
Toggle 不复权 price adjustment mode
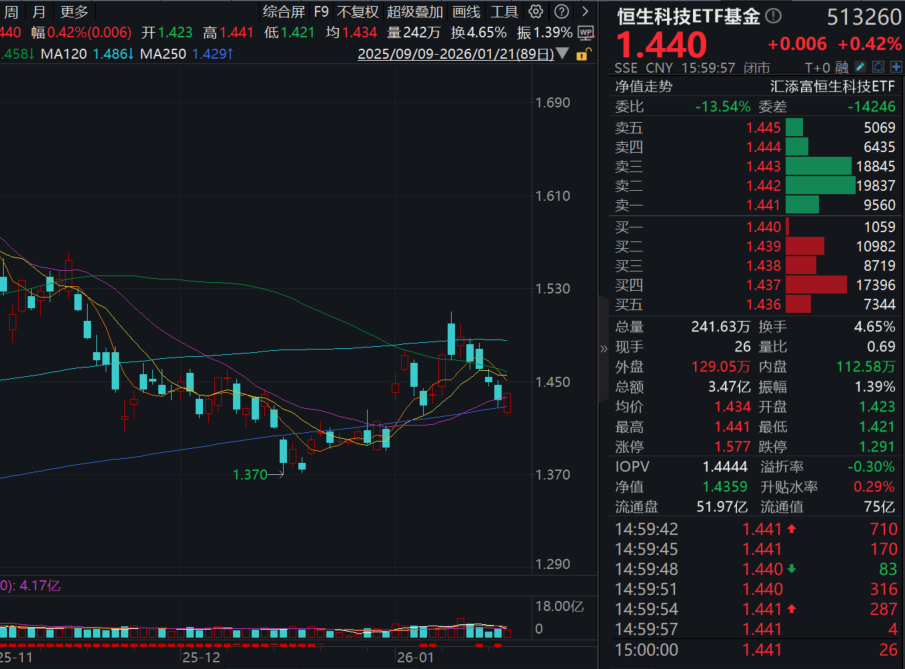[357, 12]
